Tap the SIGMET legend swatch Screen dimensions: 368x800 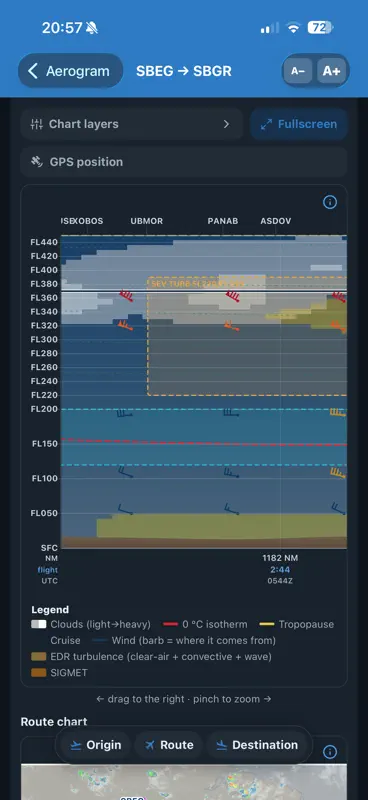tap(39, 673)
